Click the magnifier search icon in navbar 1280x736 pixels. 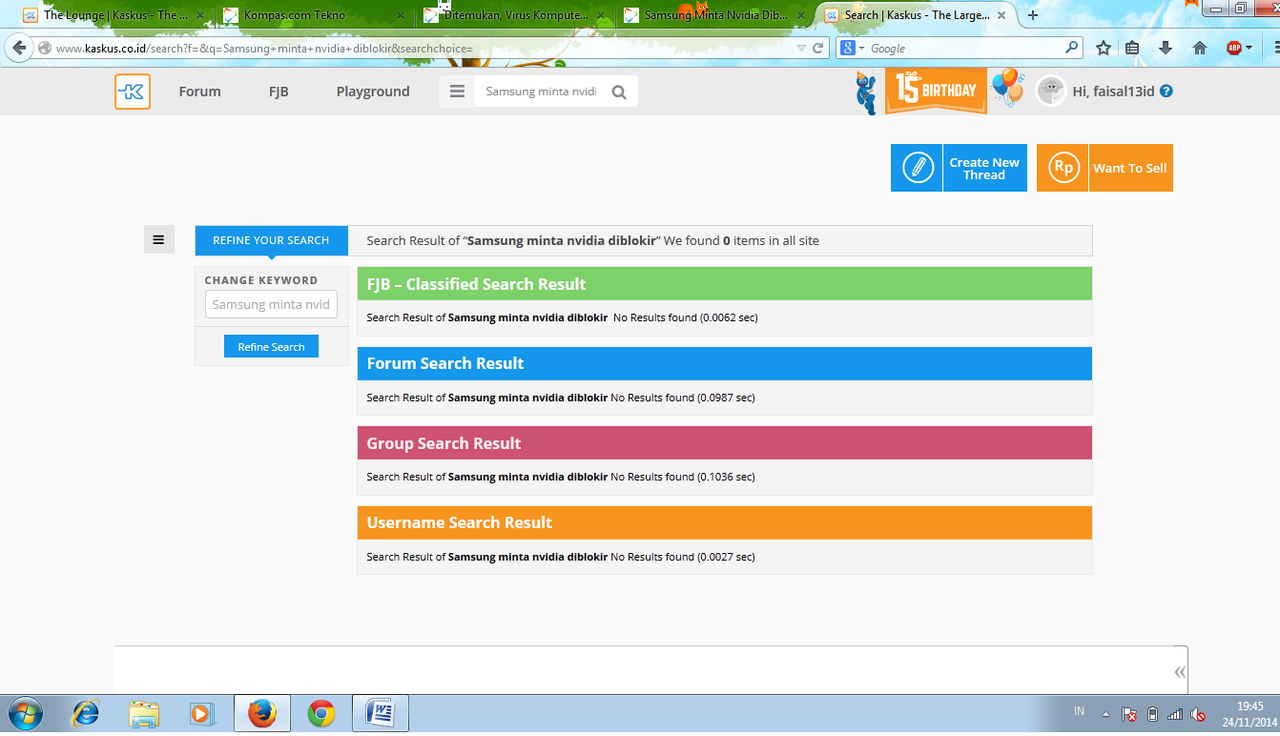[619, 92]
